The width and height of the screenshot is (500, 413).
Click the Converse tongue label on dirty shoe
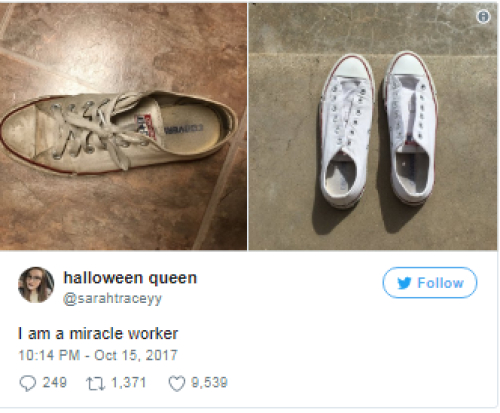146,127
